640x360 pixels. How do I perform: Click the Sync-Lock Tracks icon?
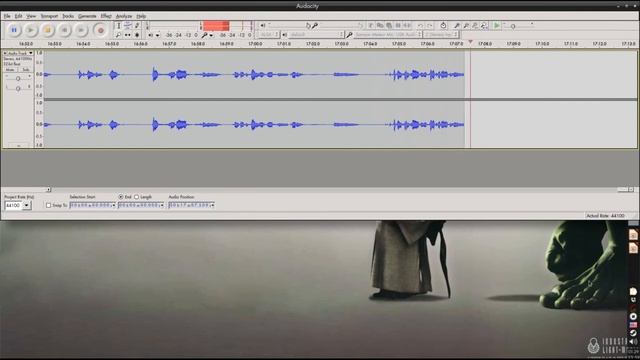443,26
